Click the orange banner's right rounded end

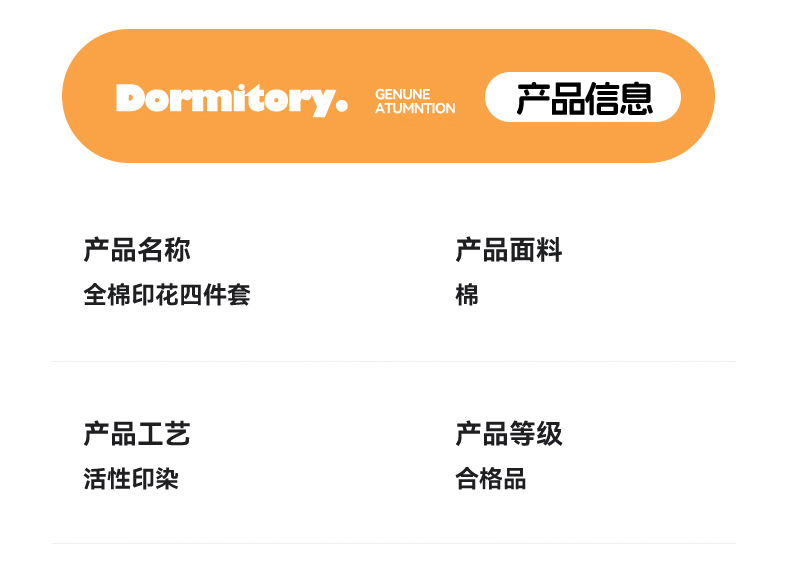click(697, 97)
